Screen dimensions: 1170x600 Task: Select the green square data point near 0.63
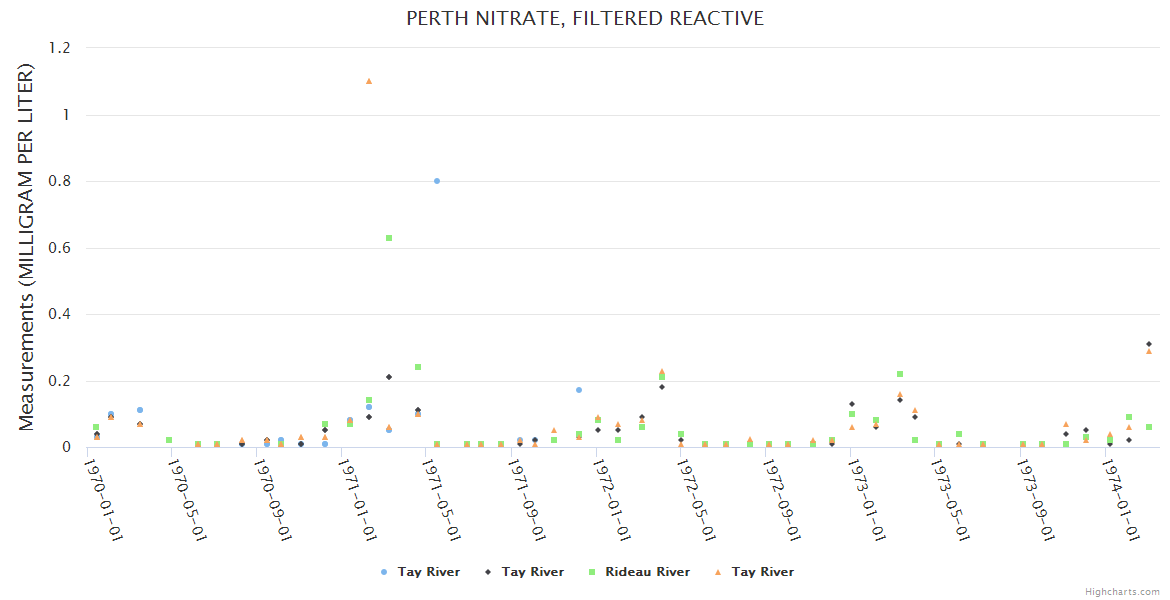tap(389, 238)
